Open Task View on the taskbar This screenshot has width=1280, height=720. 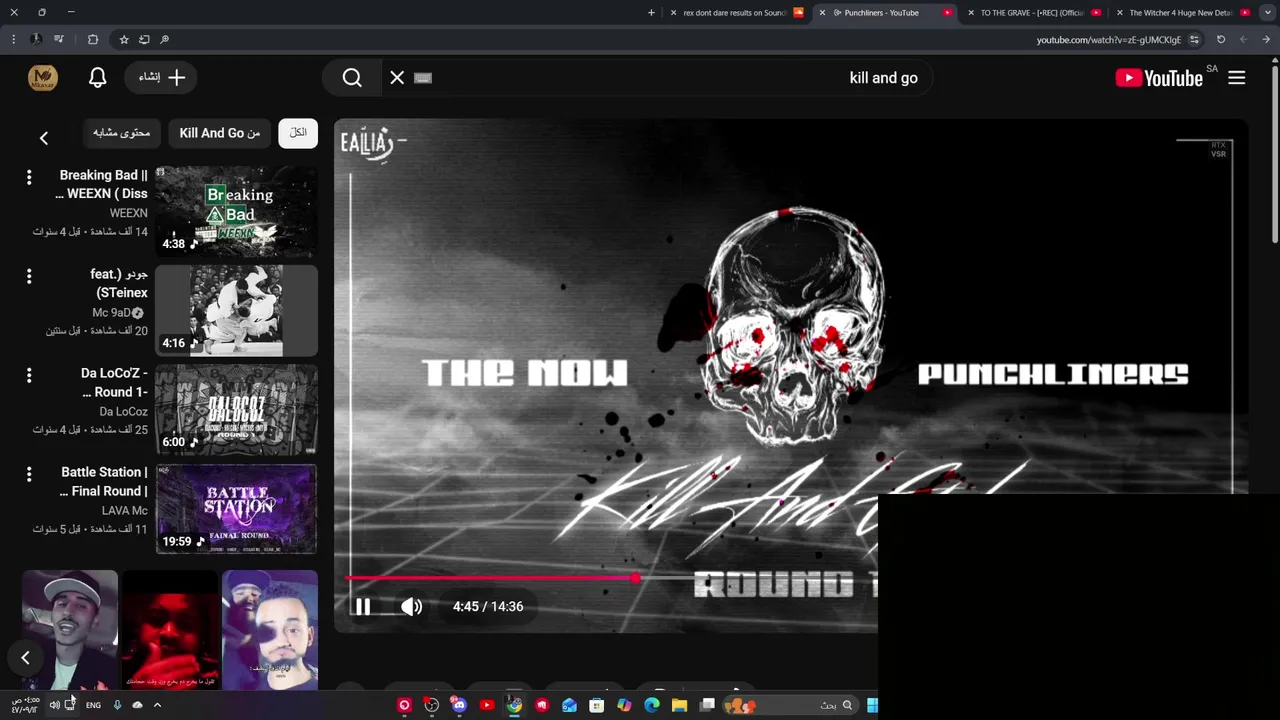pos(707,705)
